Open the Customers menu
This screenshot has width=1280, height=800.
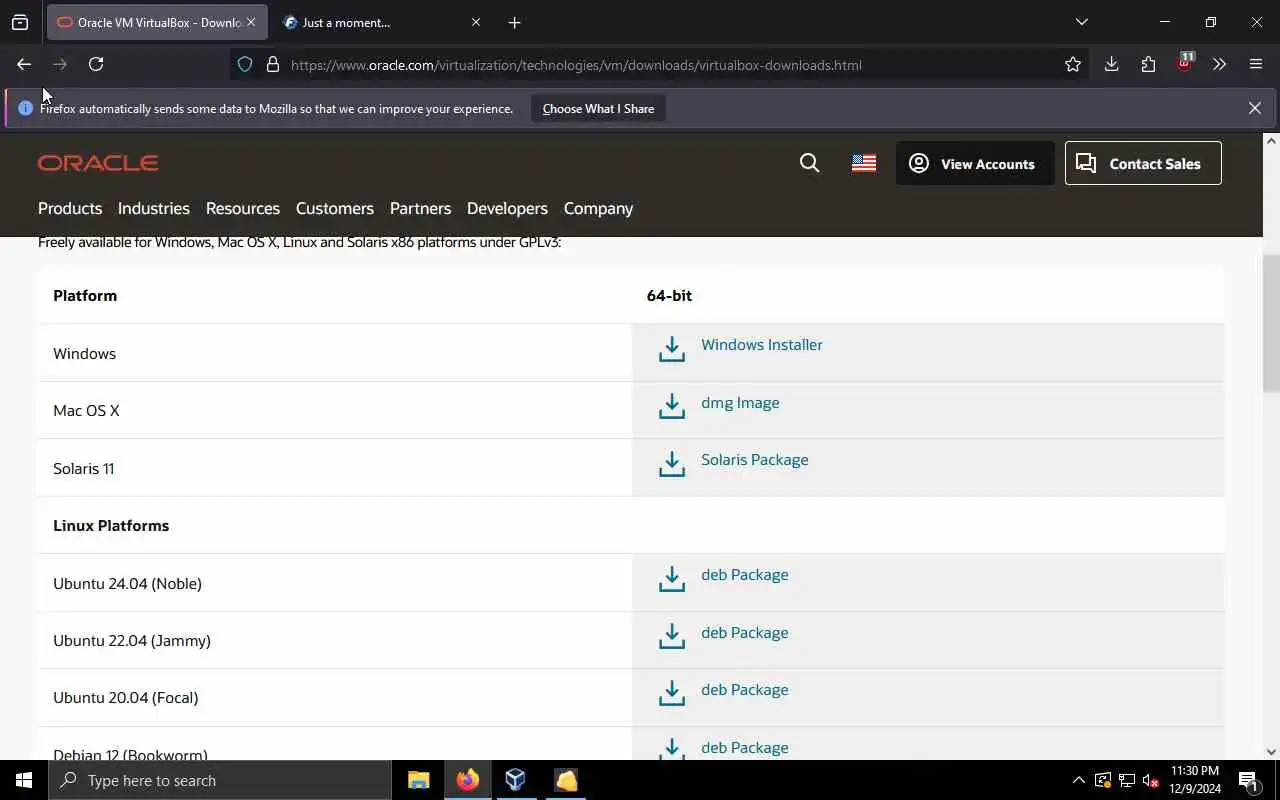335,208
